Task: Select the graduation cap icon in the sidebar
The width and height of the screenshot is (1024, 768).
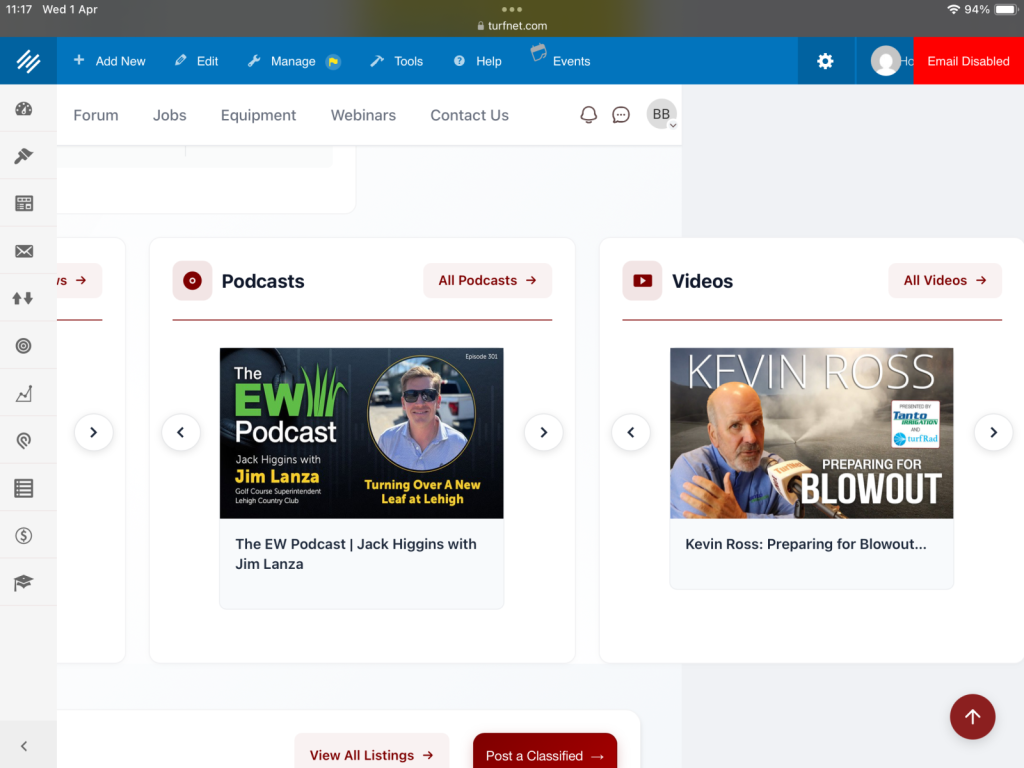Action: point(24,583)
